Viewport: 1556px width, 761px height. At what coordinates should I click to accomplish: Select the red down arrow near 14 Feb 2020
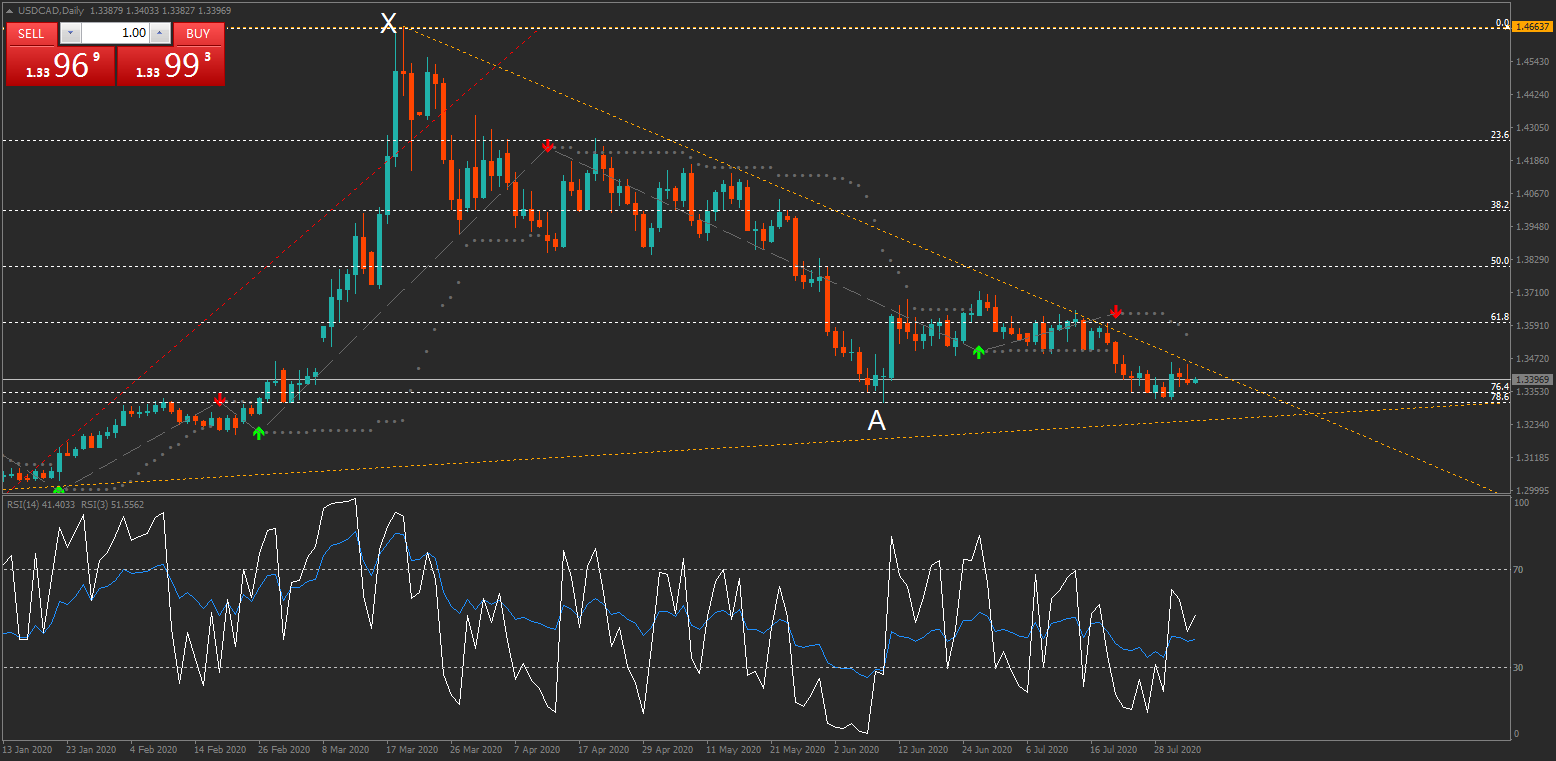[x=220, y=399]
